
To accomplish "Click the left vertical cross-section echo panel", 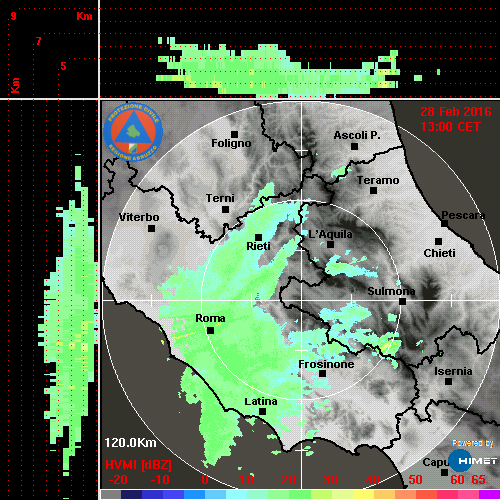I will point(49,300).
